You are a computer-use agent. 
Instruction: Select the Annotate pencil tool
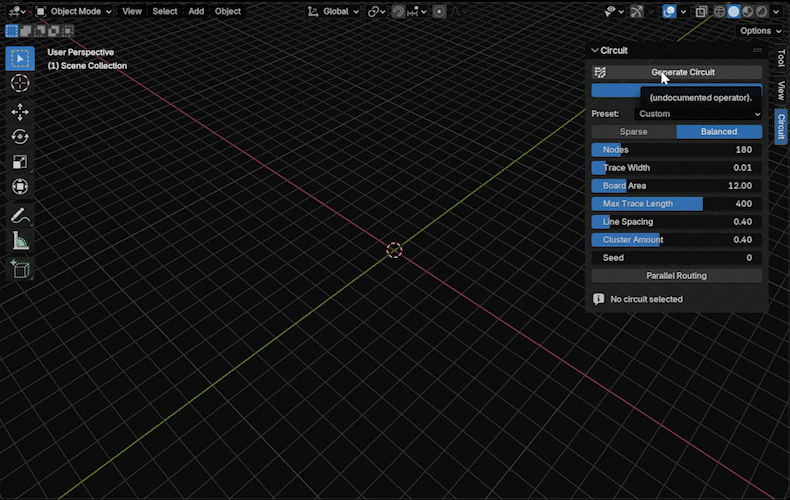[x=20, y=216]
